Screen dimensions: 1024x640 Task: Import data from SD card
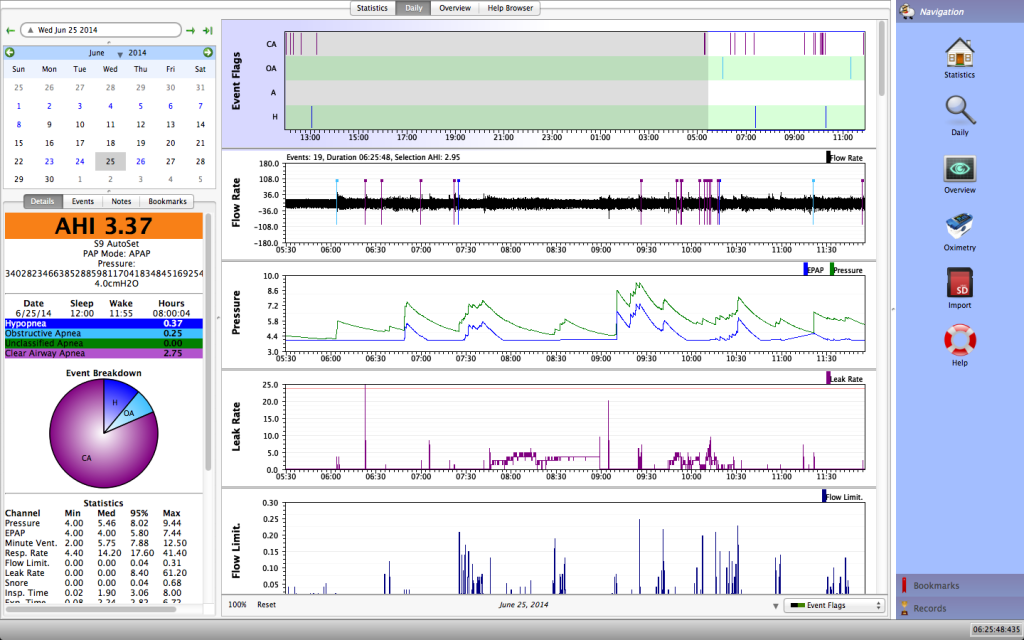pos(959,286)
